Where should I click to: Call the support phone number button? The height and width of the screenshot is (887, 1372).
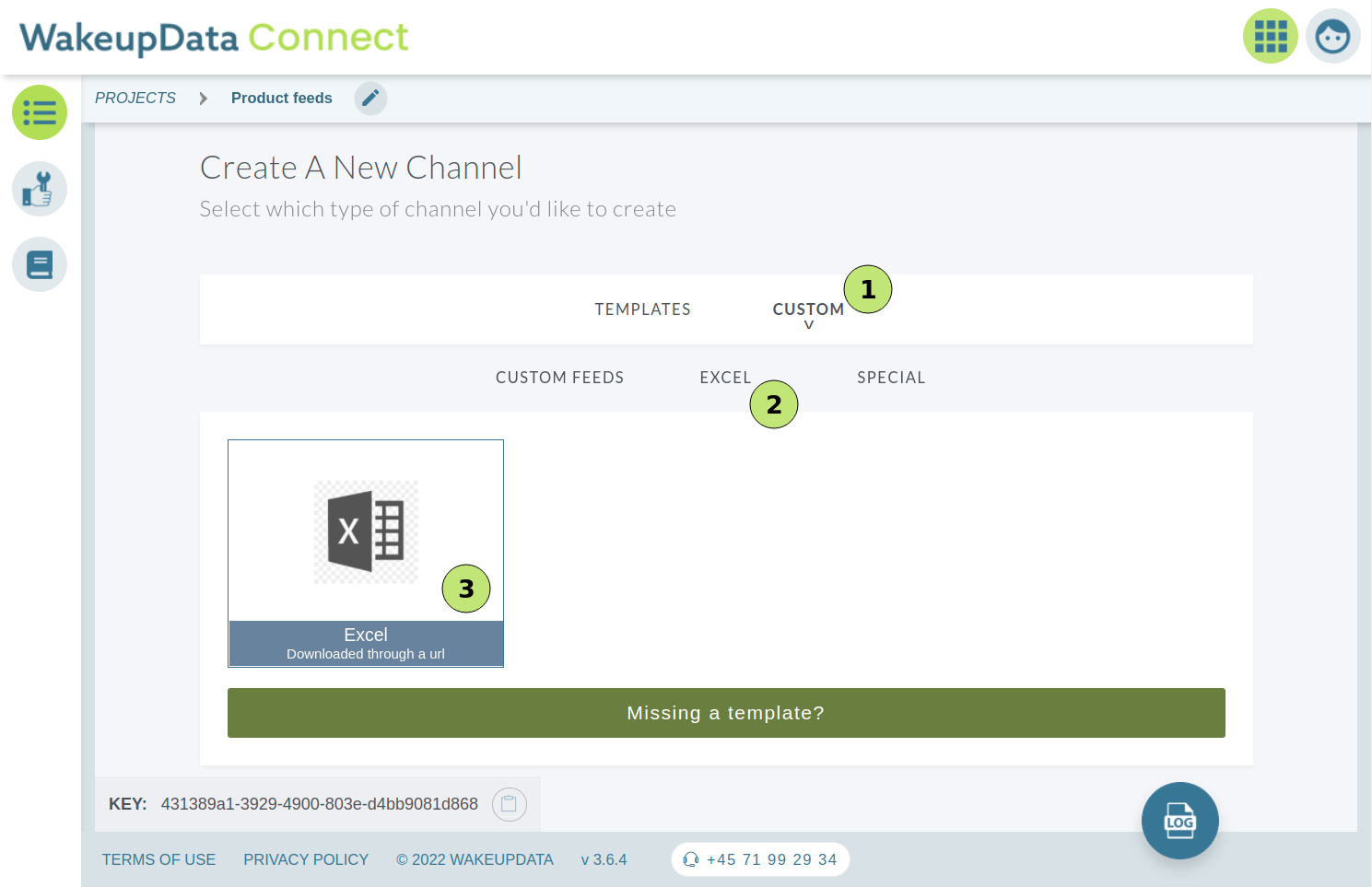click(x=760, y=859)
